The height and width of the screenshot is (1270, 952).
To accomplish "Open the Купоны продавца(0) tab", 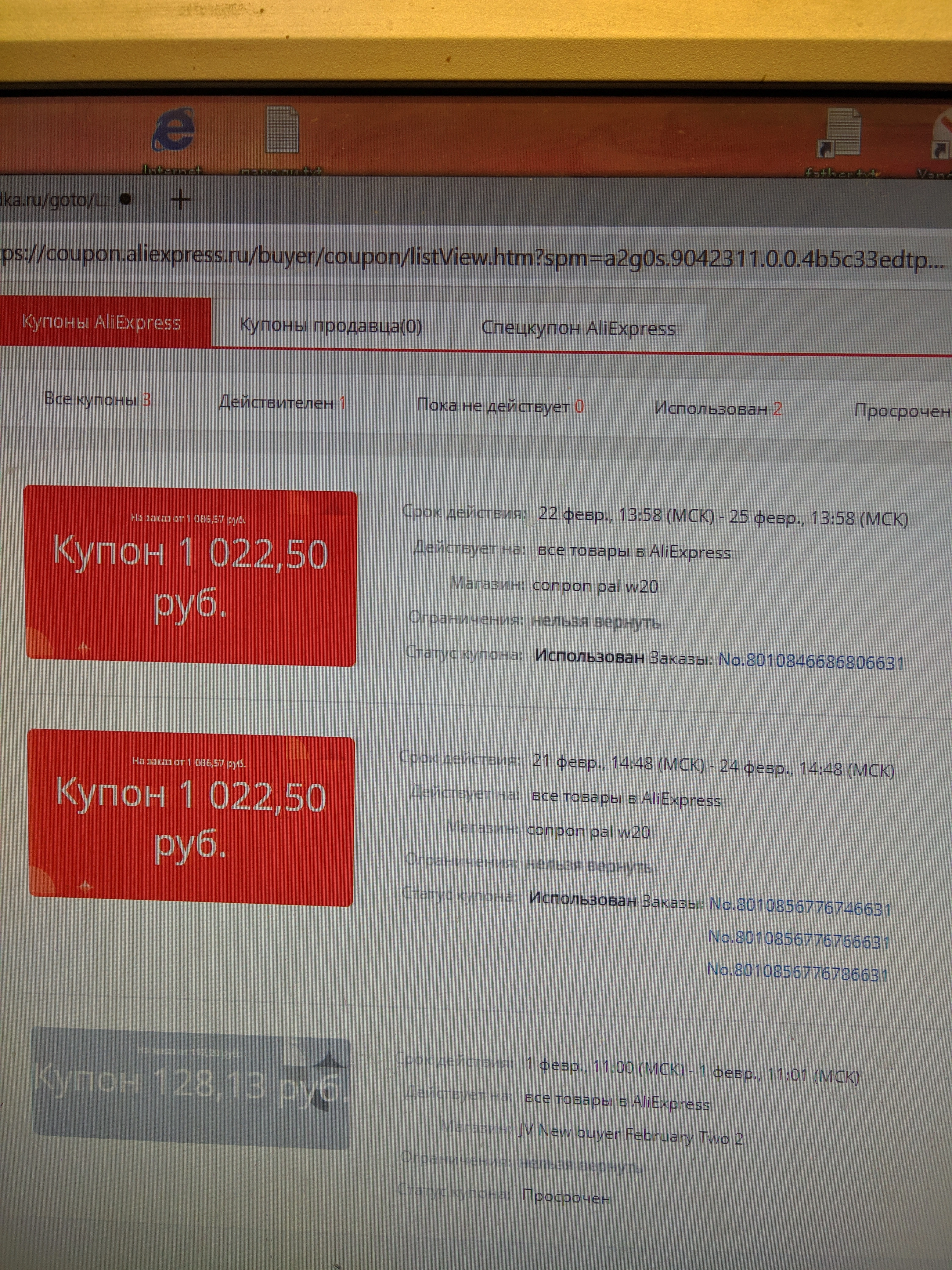I will click(x=330, y=325).
